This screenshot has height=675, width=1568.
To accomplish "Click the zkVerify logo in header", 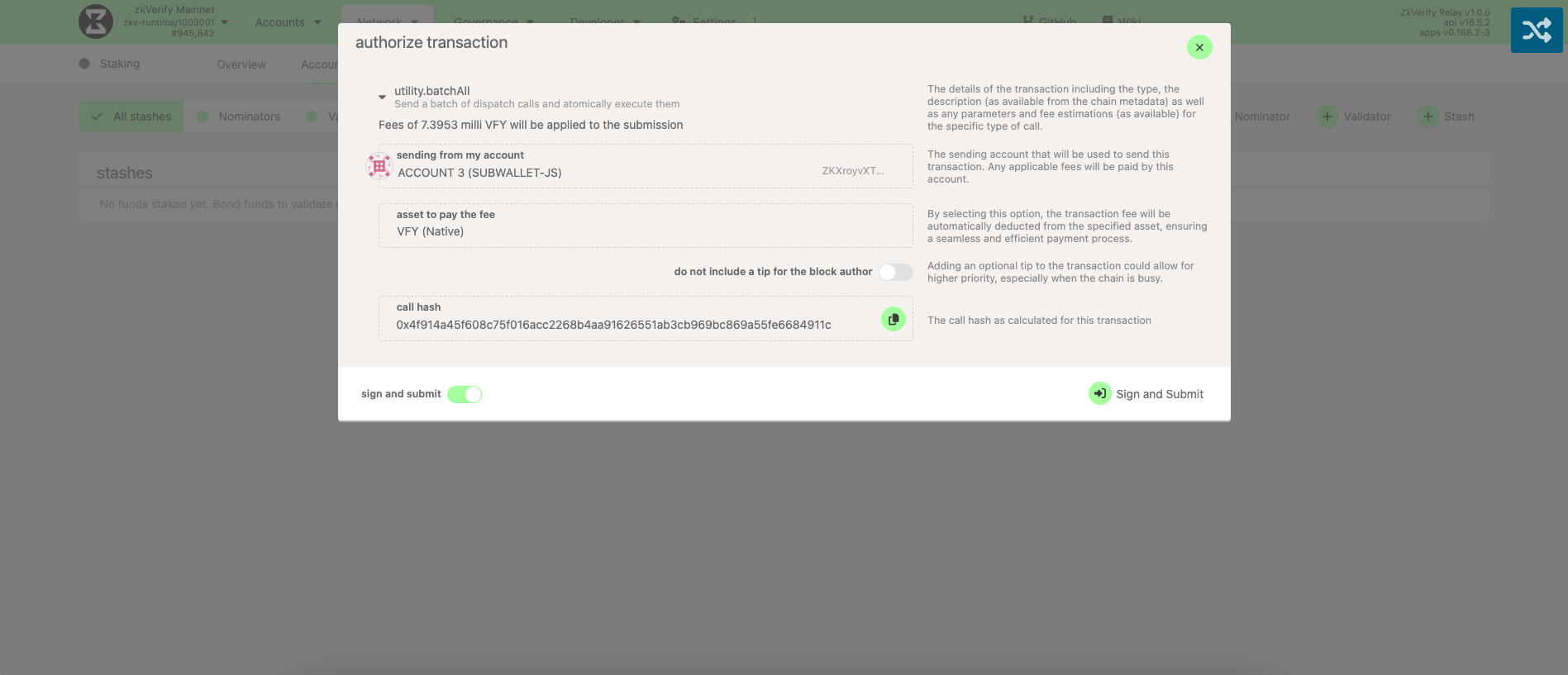I will point(96,21).
